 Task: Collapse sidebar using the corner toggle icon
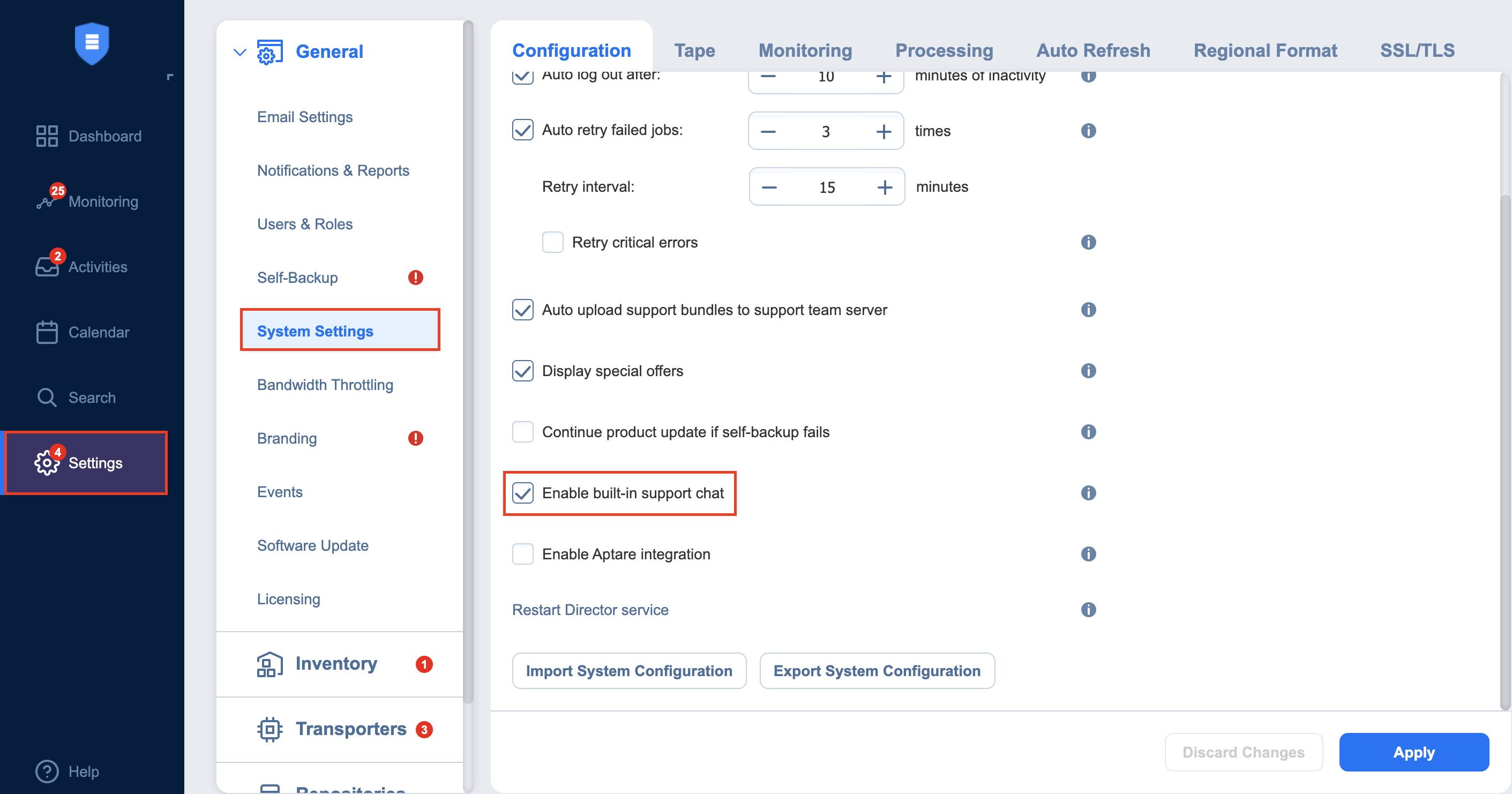[170, 77]
